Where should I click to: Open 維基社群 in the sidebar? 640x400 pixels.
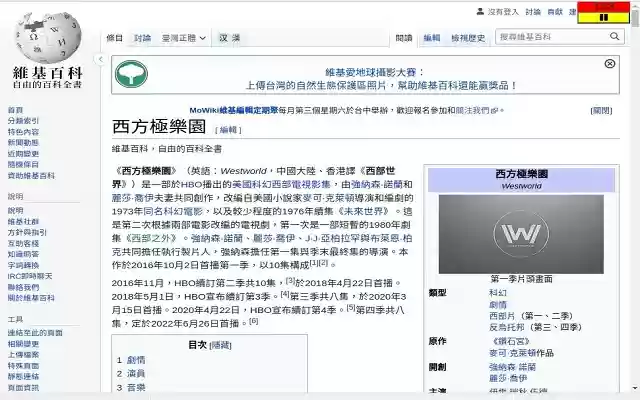(x=23, y=222)
